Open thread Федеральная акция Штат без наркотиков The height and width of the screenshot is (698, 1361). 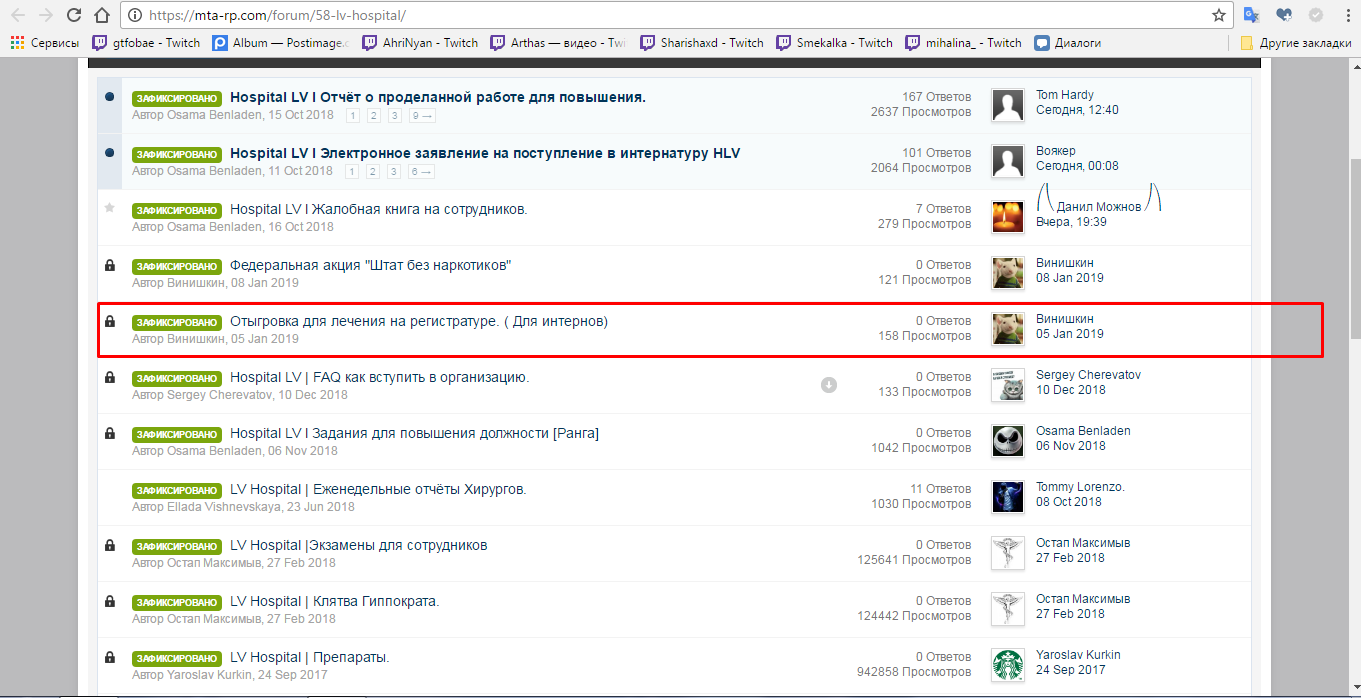point(371,265)
